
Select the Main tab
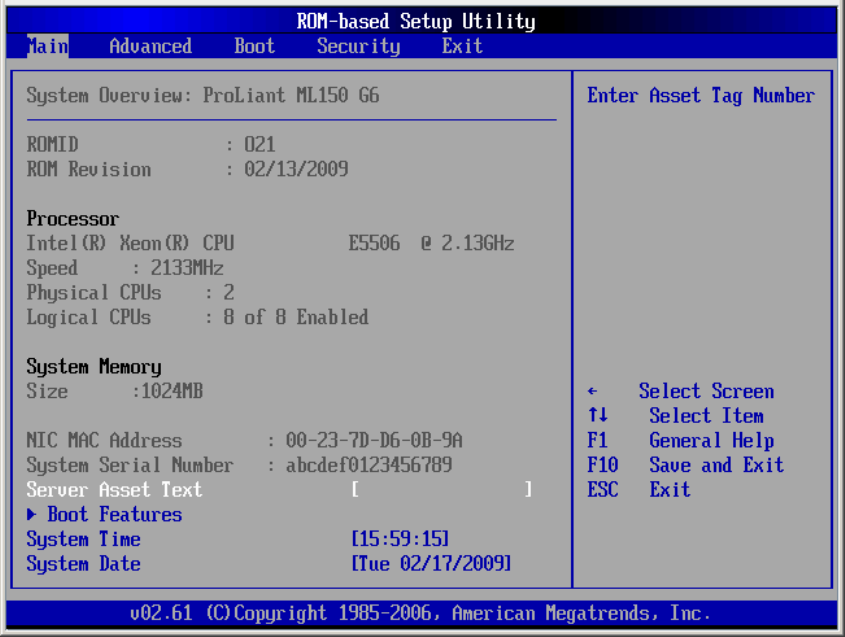47,46
